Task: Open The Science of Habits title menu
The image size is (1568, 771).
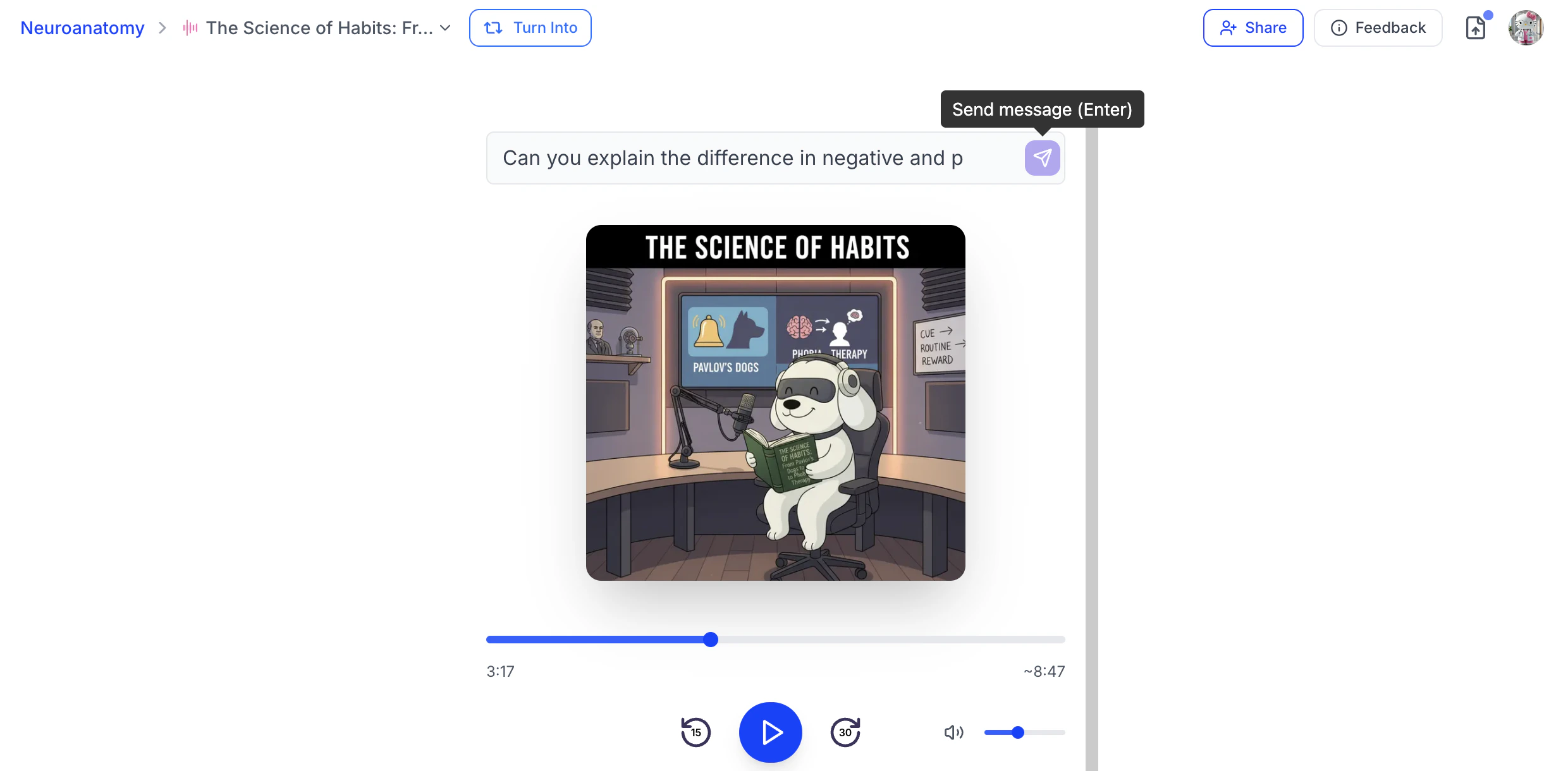Action: pyautogui.click(x=319, y=28)
